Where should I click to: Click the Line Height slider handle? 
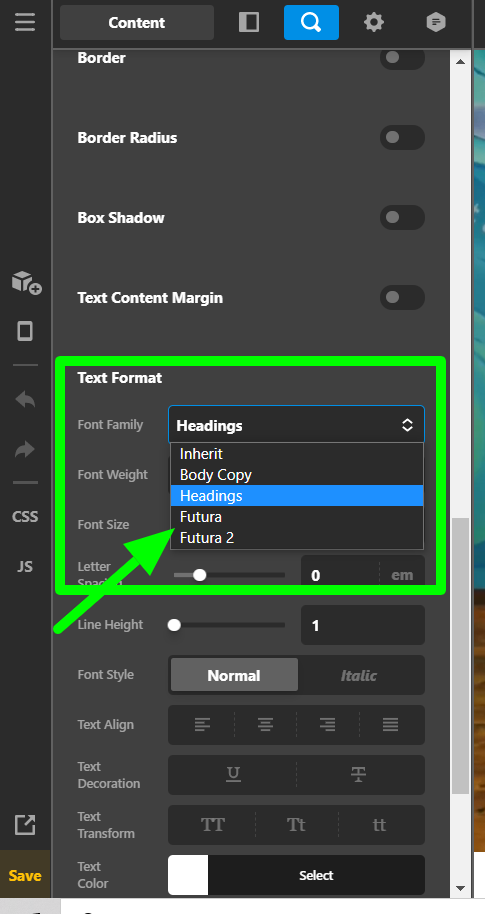point(174,625)
